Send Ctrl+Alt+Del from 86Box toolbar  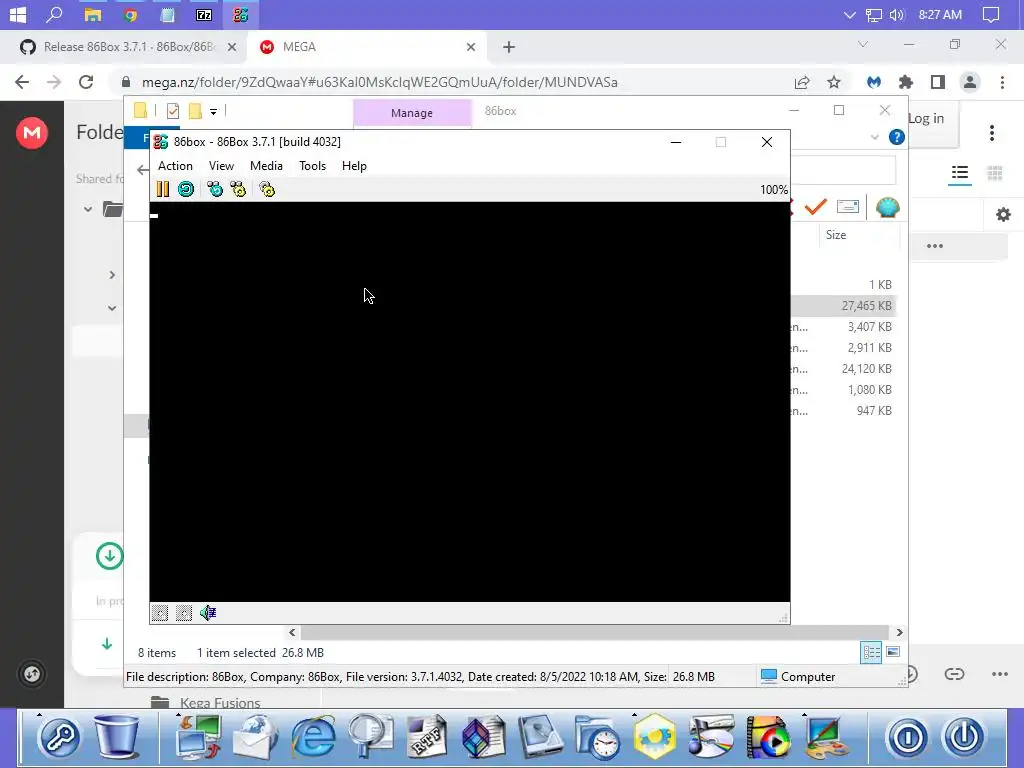215,189
